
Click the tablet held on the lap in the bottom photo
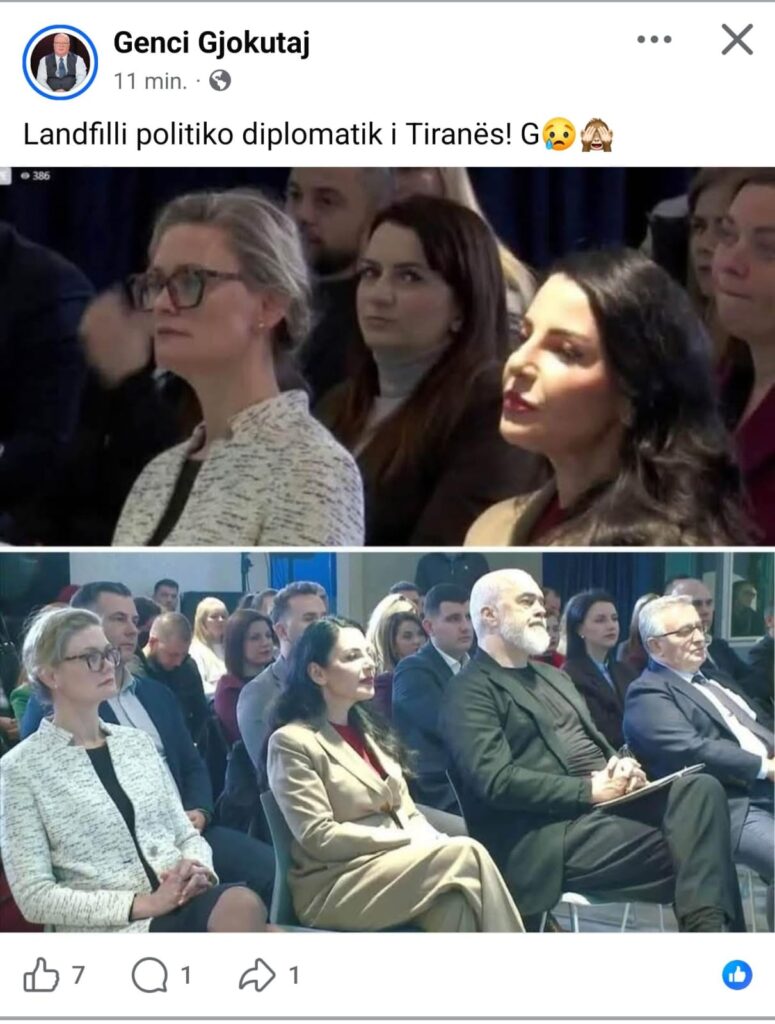point(648,786)
